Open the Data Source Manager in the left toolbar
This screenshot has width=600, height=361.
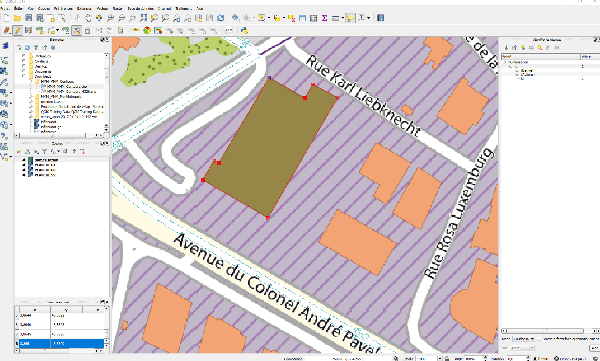5,46
